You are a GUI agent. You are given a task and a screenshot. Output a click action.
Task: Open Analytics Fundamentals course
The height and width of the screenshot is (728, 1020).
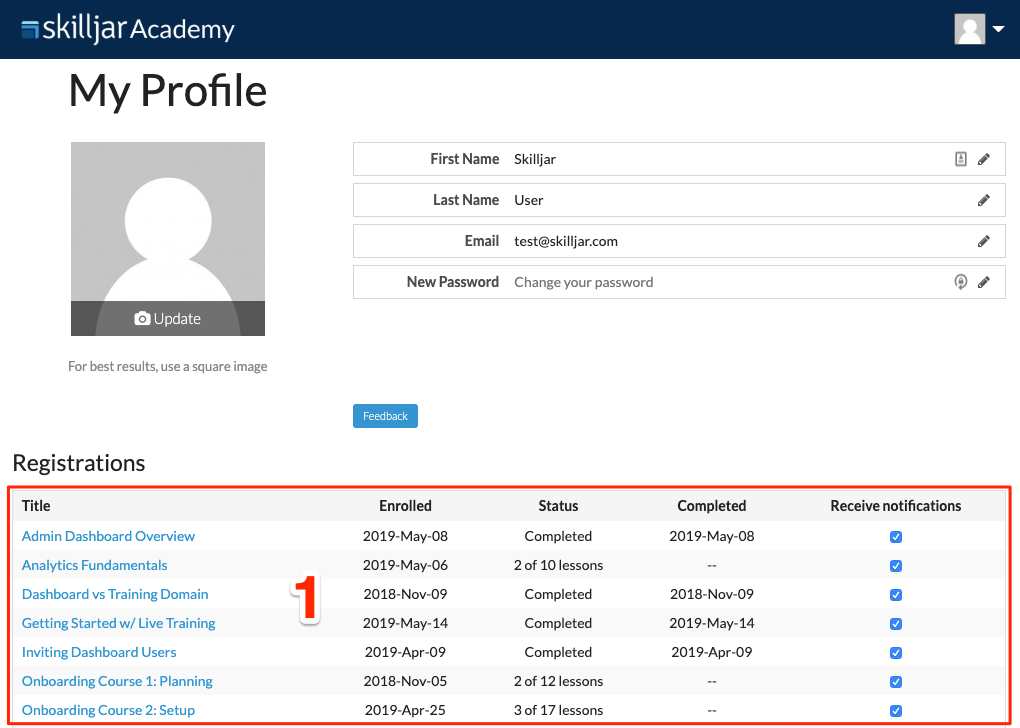tap(94, 565)
